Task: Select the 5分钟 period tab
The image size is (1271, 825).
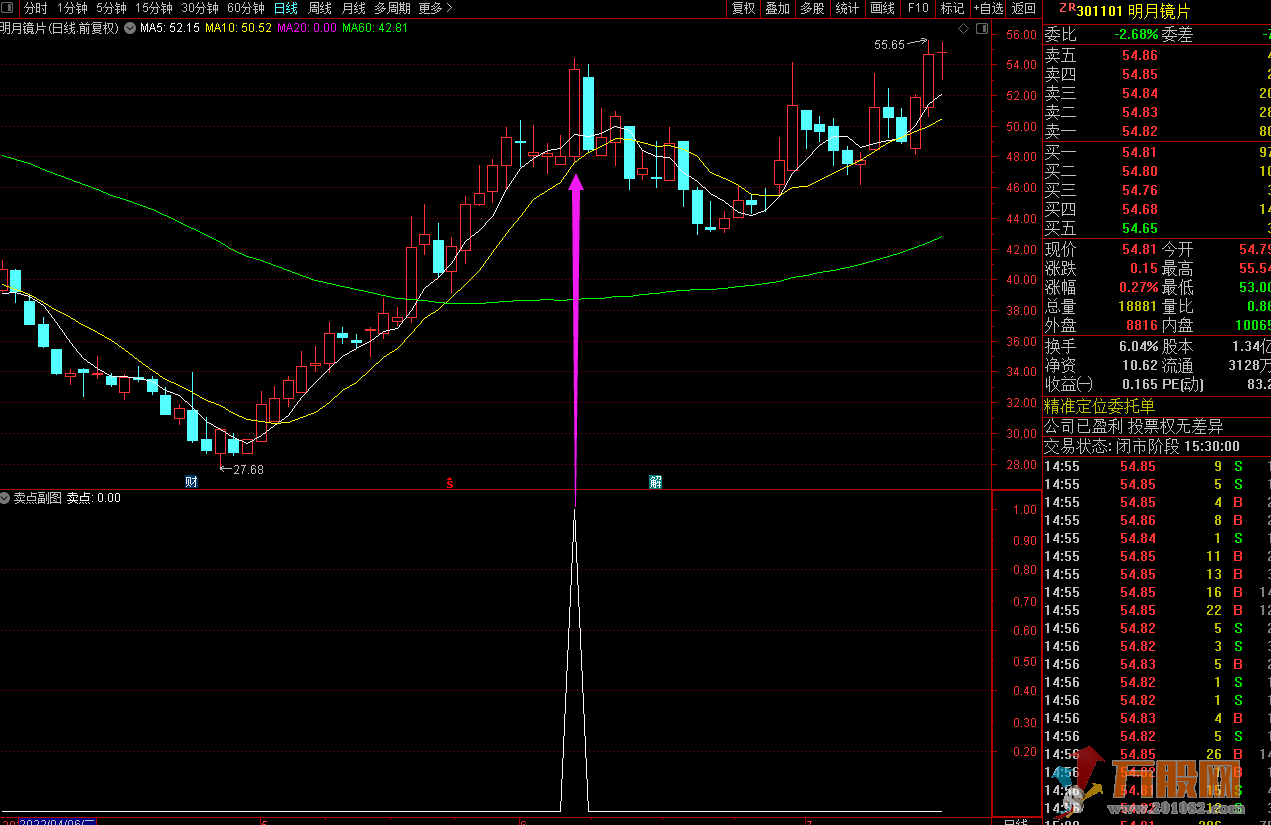Action: pyautogui.click(x=111, y=8)
